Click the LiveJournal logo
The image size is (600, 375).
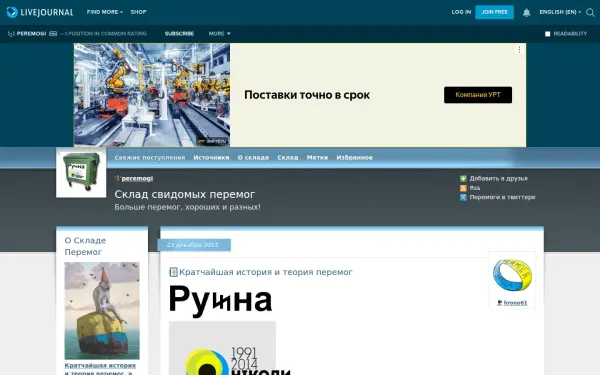pyautogui.click(x=40, y=12)
